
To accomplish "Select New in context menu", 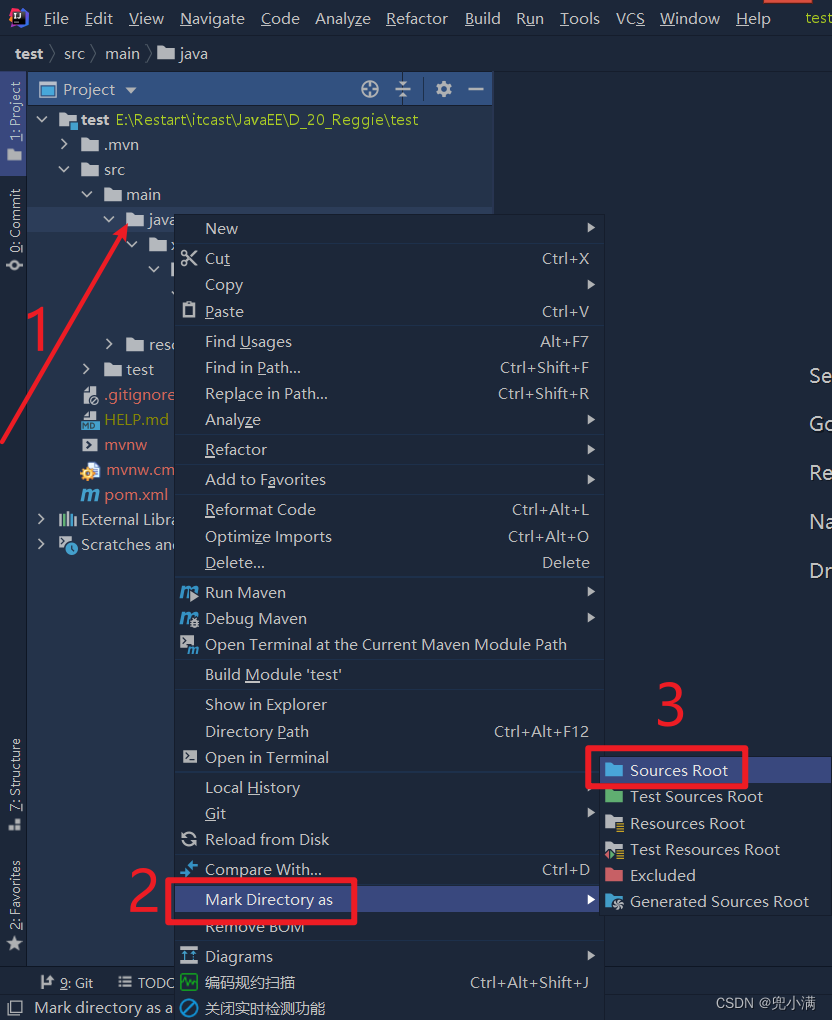I will (389, 228).
